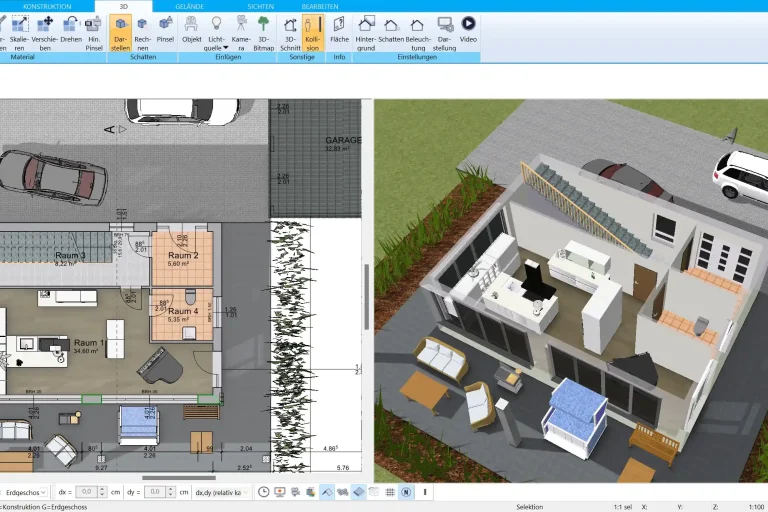Insert a Kamera
Viewport: 768px width, 512px height.
241,33
